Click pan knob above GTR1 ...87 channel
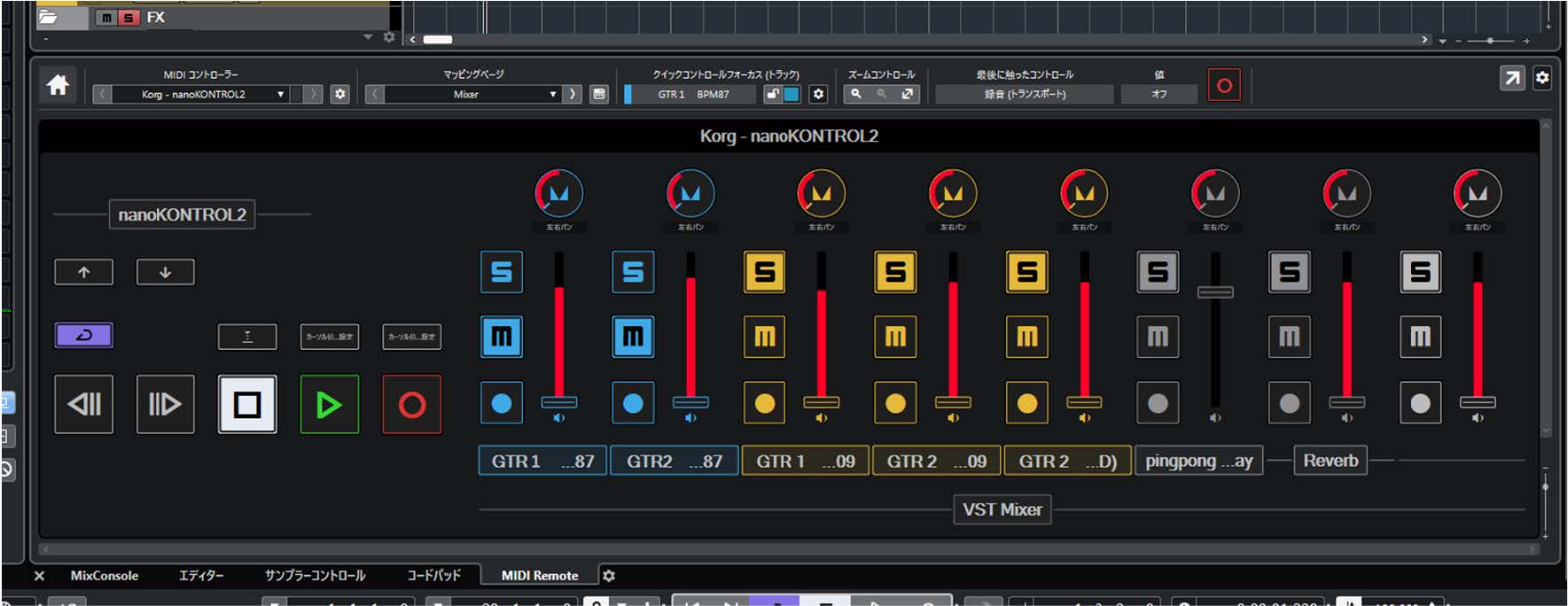 pos(559,193)
